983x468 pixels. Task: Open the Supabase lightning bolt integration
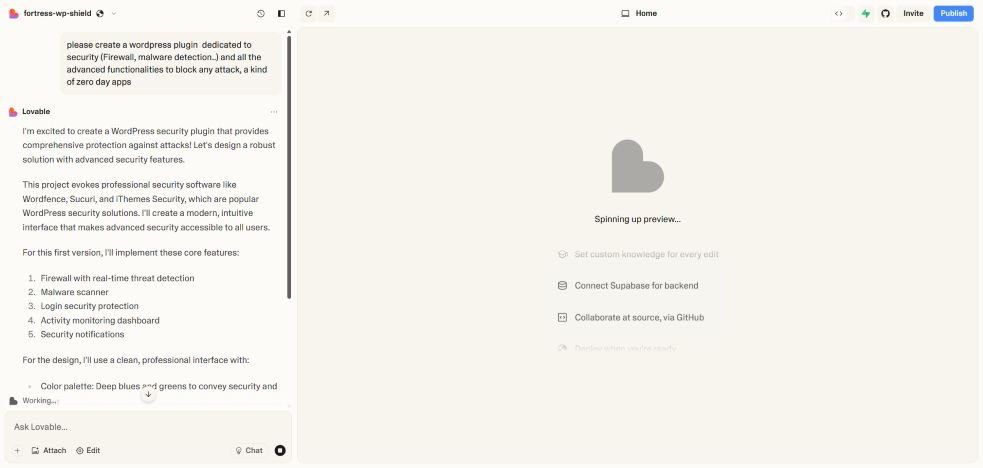click(x=866, y=13)
